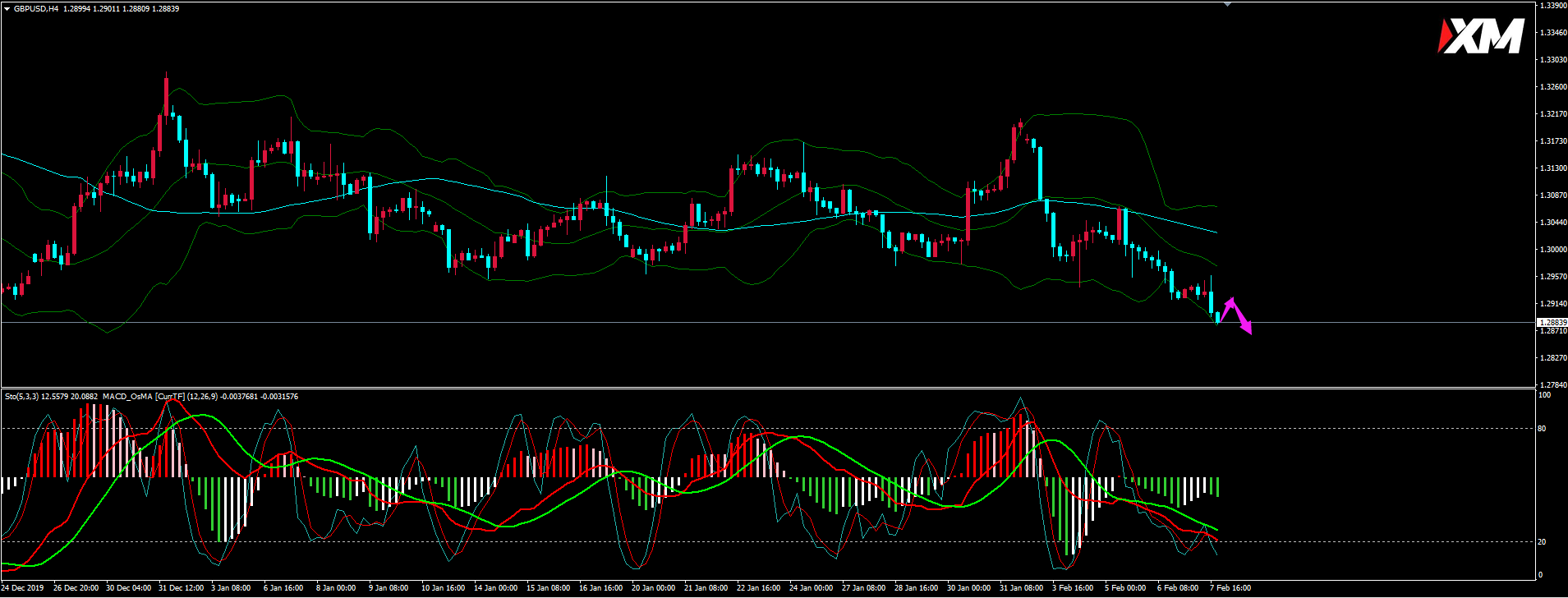The height and width of the screenshot is (598, 1568).
Task: Click the gray chart shift triangle marker
Action: tap(1227, 4)
